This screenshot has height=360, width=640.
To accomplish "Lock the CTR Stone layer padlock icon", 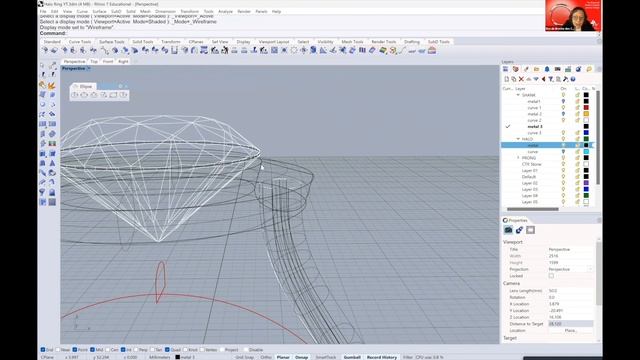I will click(x=577, y=164).
